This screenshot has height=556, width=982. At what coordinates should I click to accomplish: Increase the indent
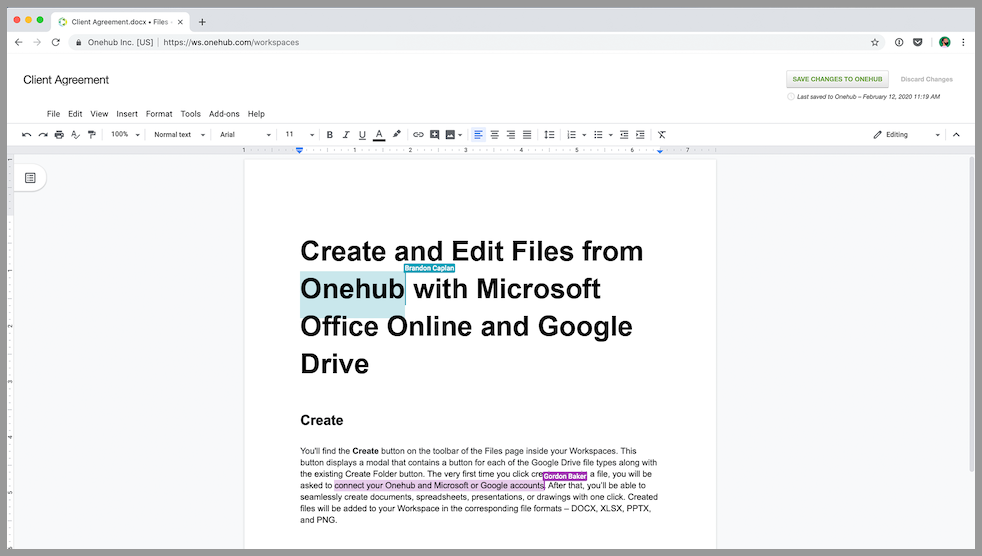pyautogui.click(x=640, y=135)
